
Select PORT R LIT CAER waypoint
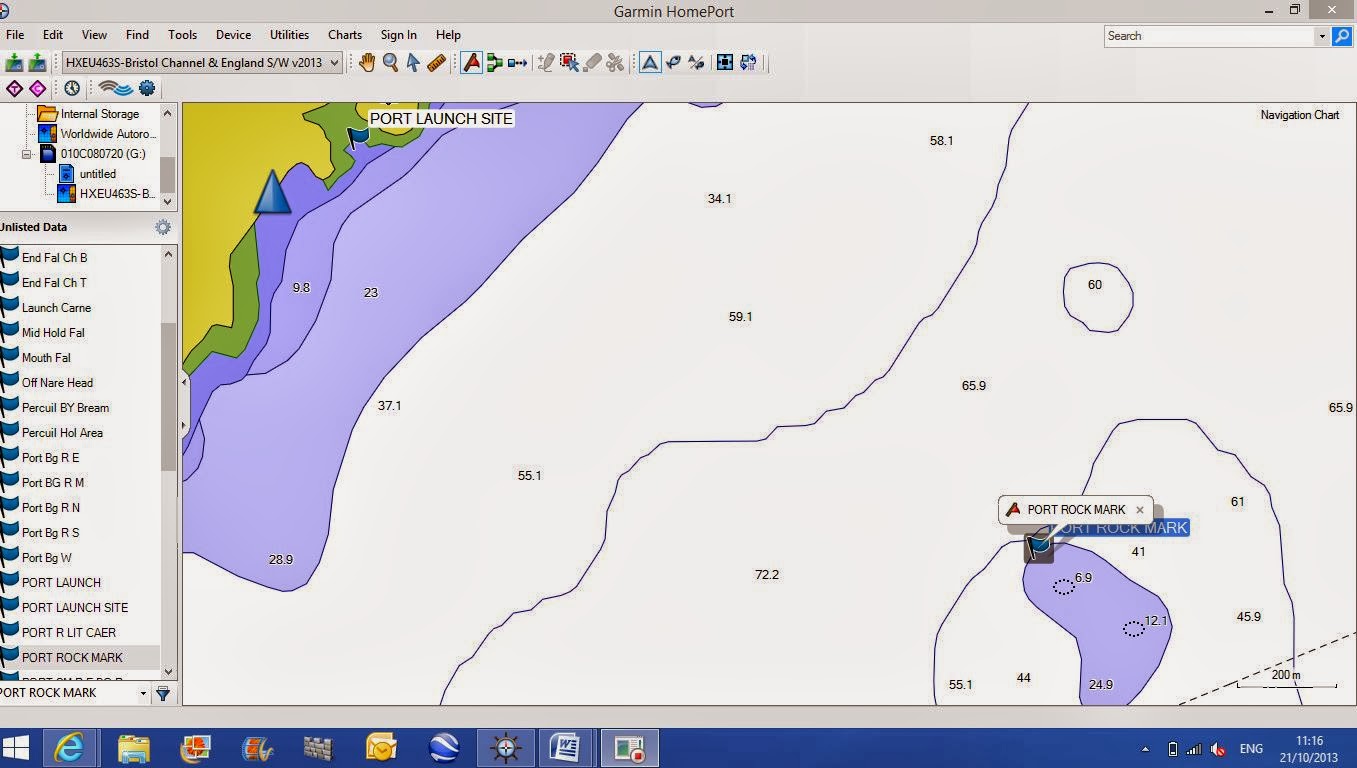tap(69, 633)
